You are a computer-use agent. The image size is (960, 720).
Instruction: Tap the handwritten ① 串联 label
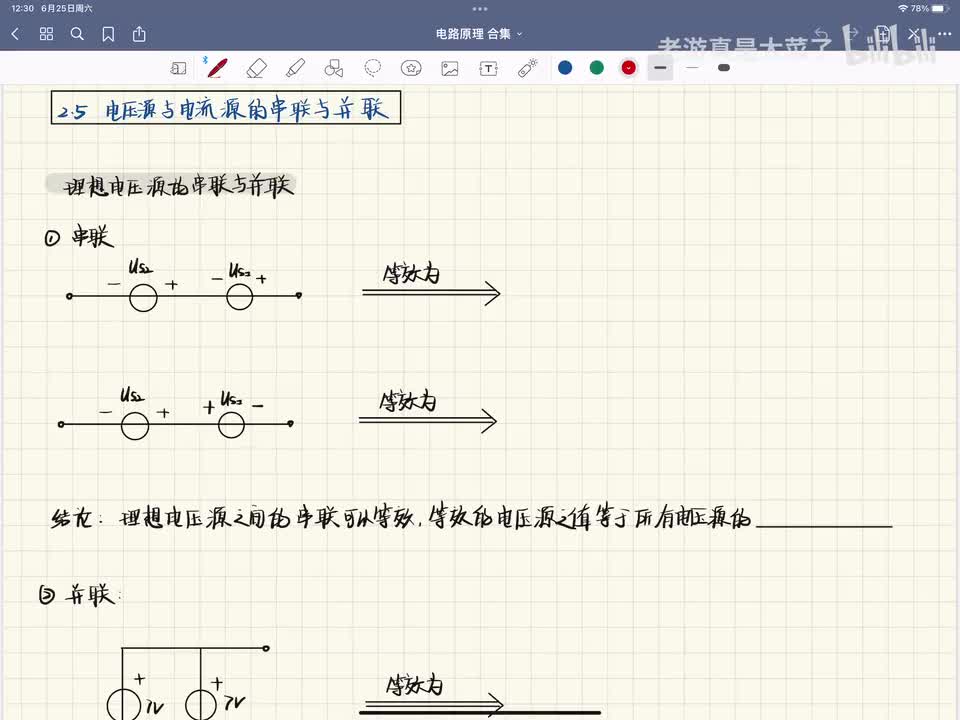[x=80, y=236]
